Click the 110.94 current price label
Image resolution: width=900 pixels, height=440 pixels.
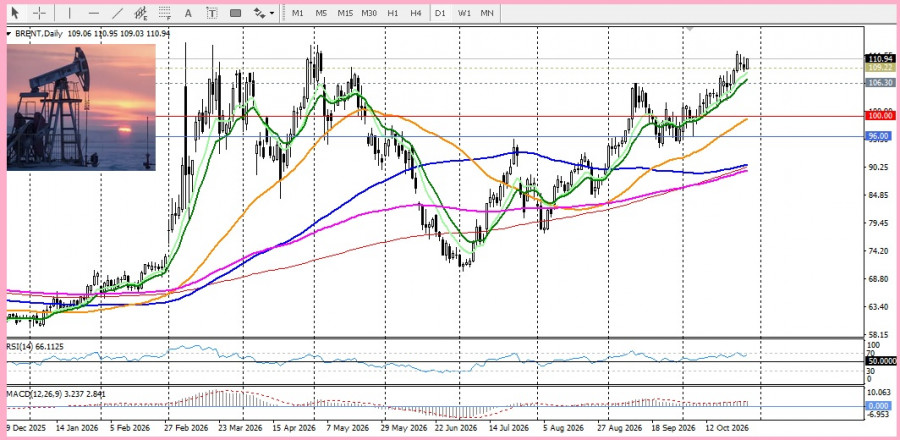click(880, 59)
